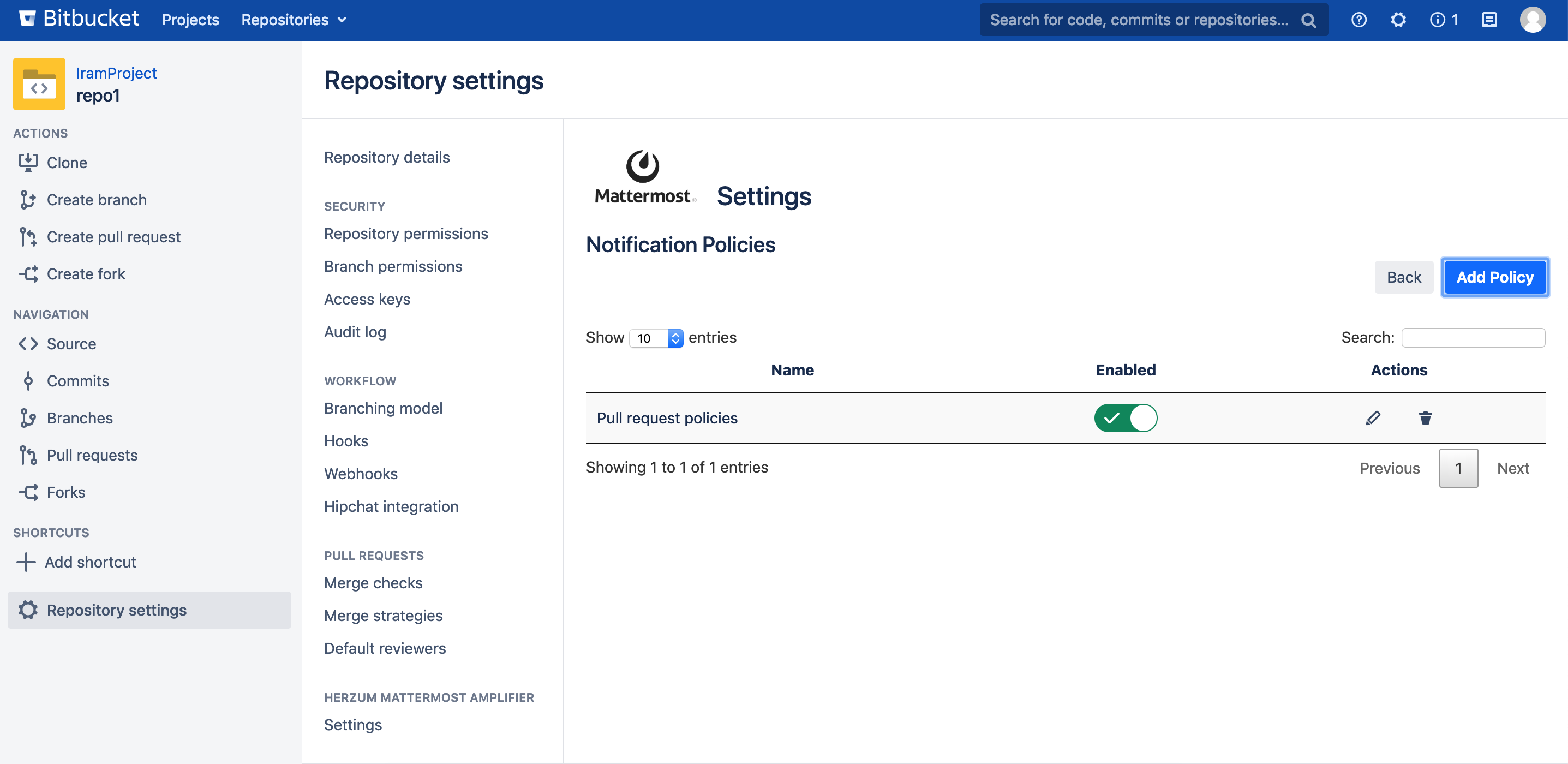
Task: Go to Next page of entries
Action: (x=1512, y=468)
